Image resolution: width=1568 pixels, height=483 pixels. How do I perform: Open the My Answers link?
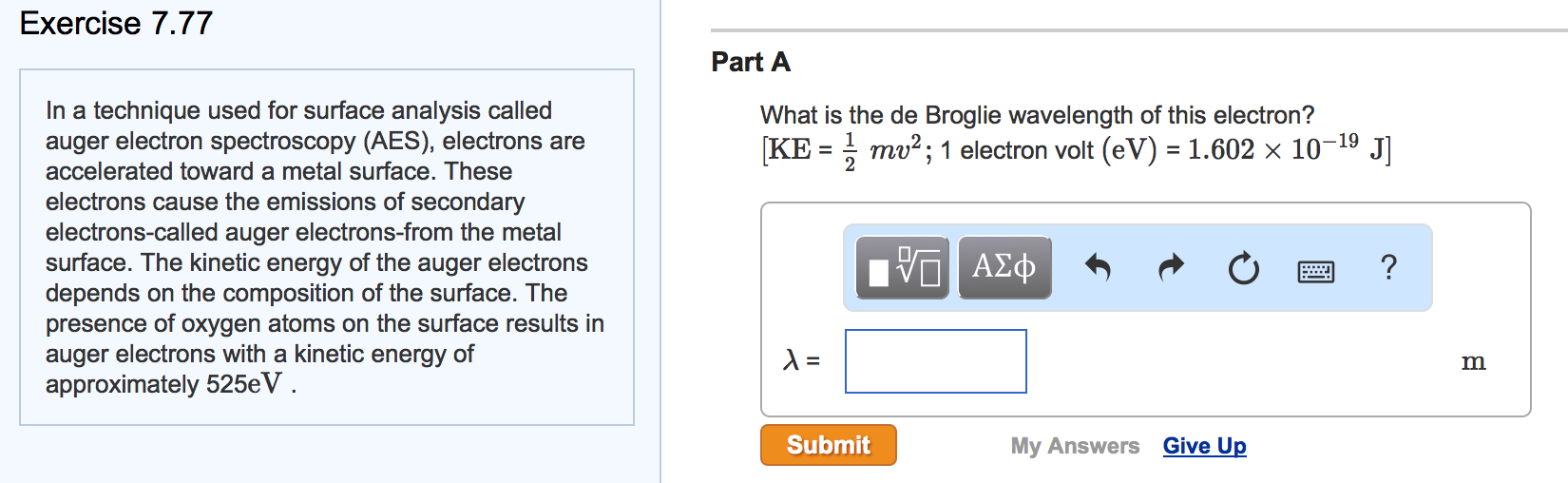(1075, 446)
